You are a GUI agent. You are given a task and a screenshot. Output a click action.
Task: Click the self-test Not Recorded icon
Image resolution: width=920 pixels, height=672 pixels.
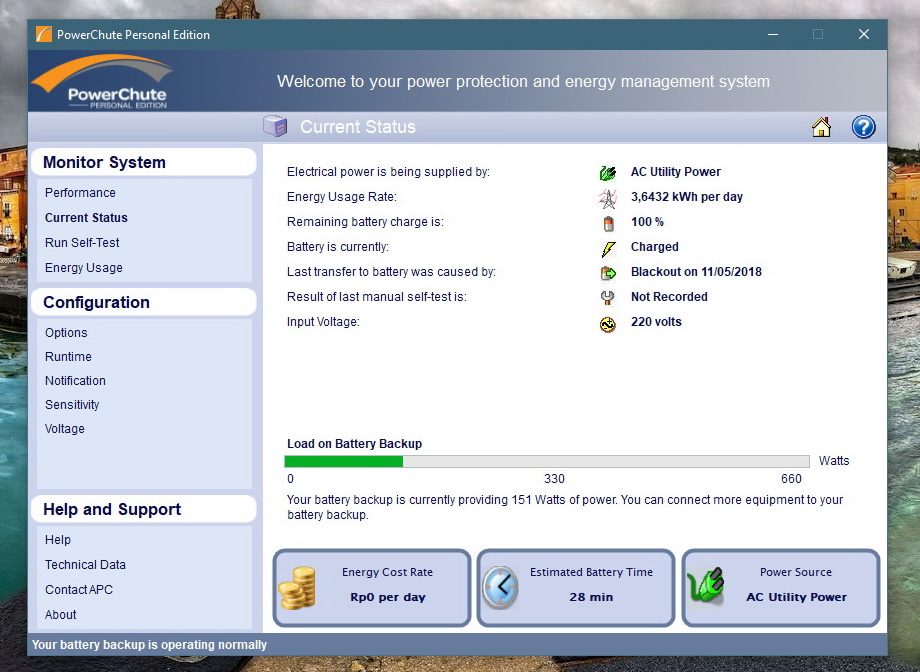click(x=608, y=298)
